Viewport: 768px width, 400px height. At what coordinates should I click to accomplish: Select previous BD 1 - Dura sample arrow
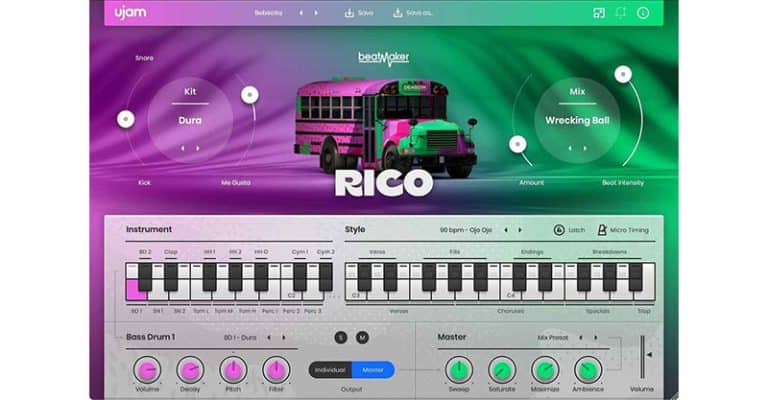tap(269, 338)
